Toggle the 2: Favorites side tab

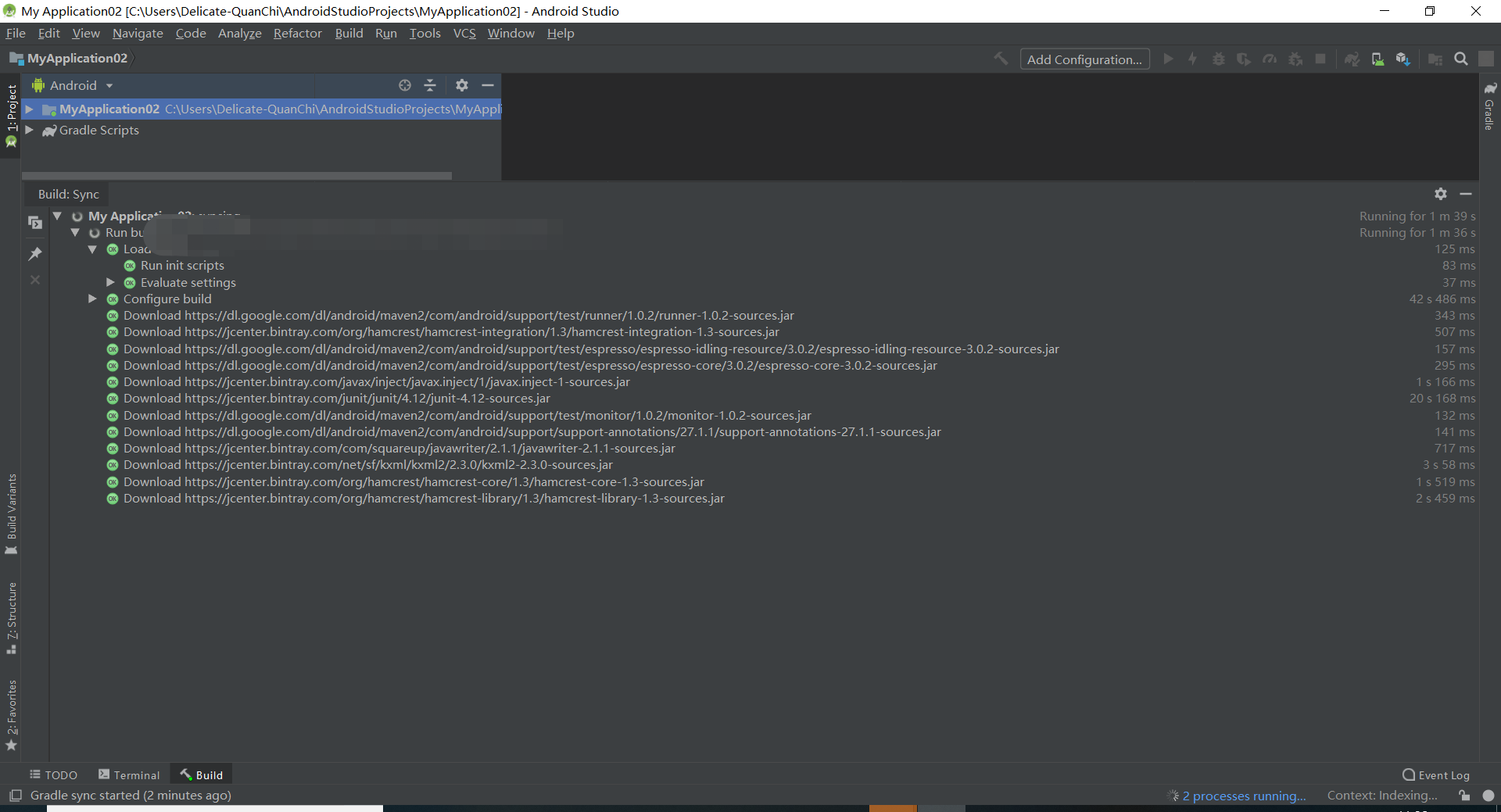point(11,715)
